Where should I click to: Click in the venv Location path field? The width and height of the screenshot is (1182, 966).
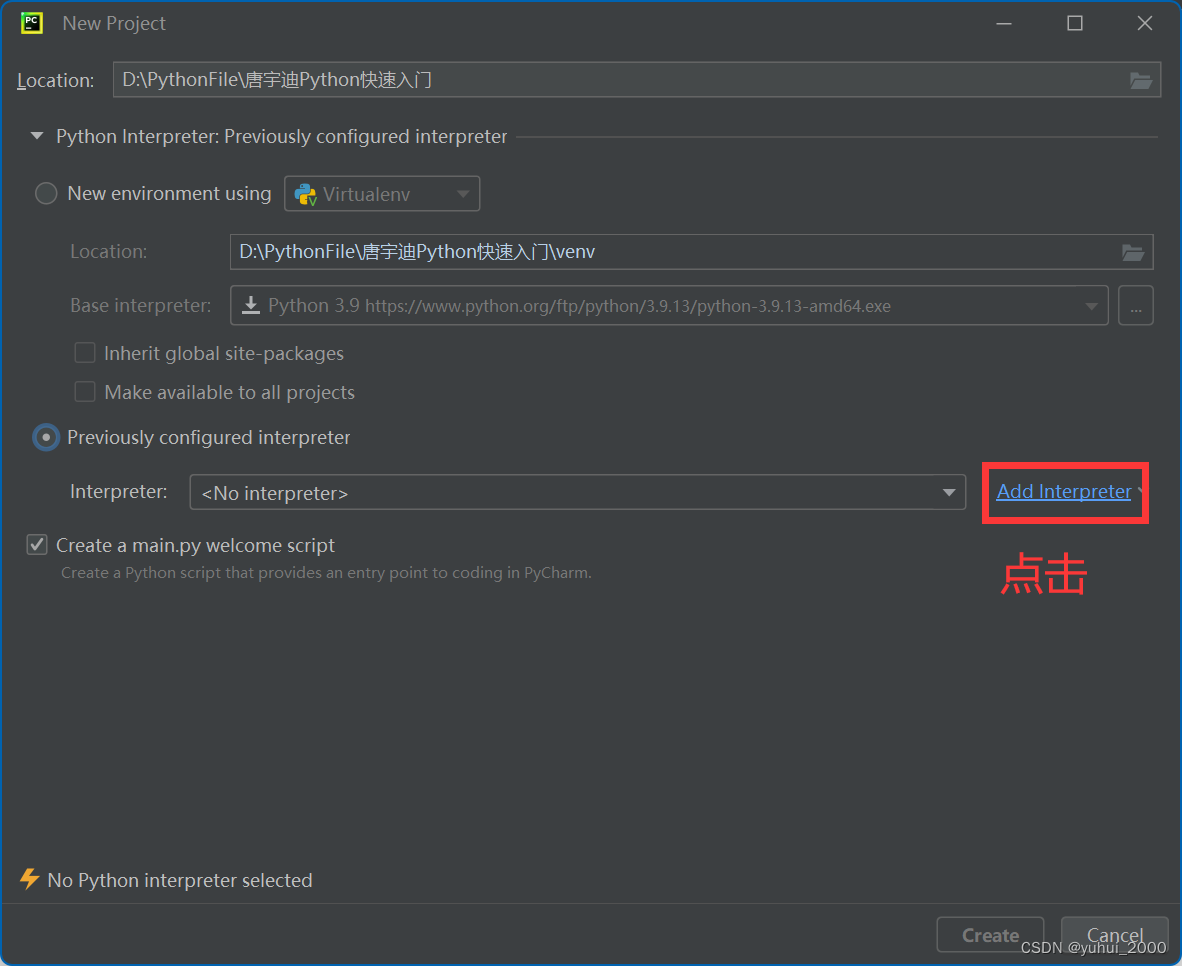691,252
